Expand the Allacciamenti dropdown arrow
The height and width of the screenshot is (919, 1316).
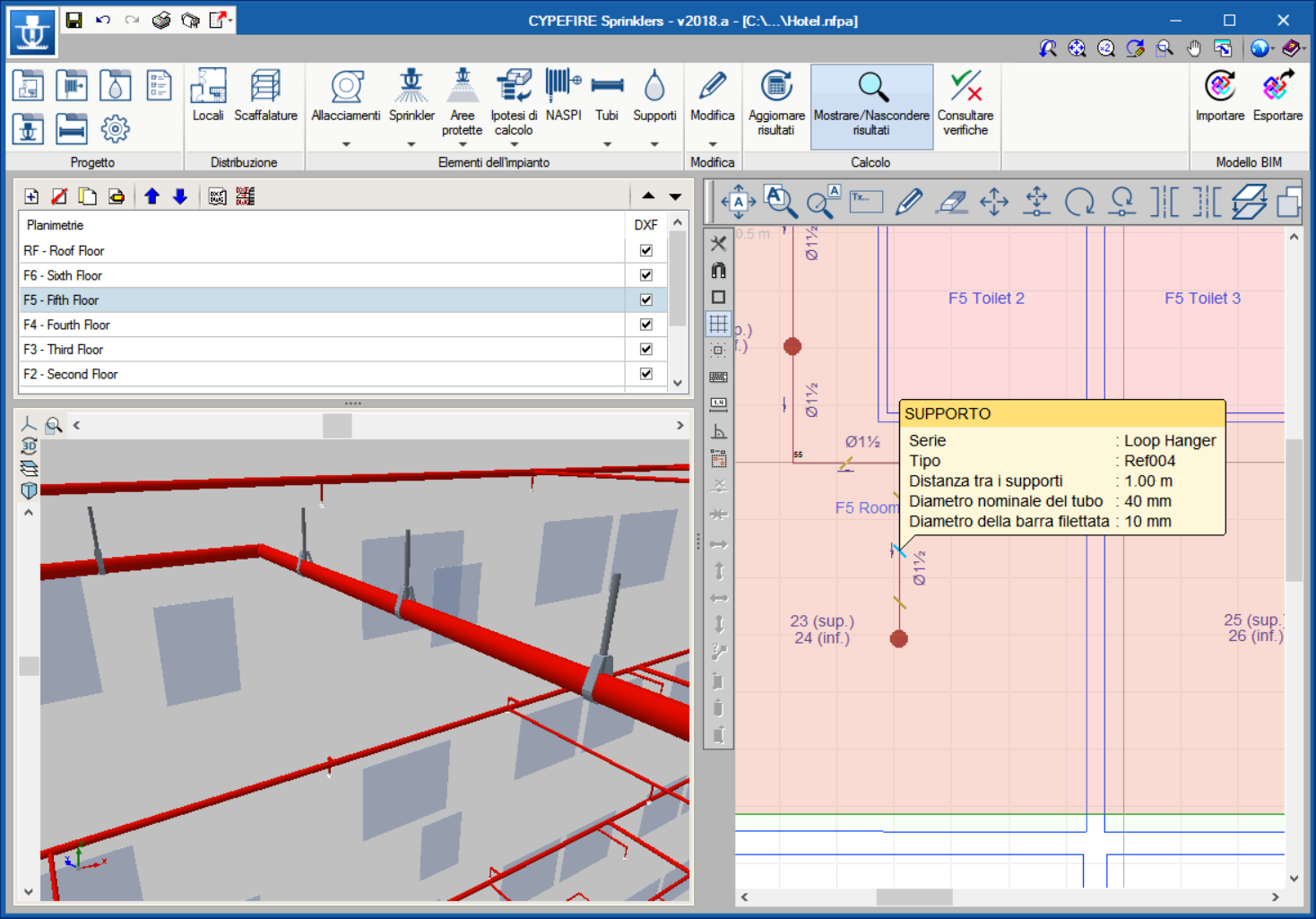pos(346,143)
